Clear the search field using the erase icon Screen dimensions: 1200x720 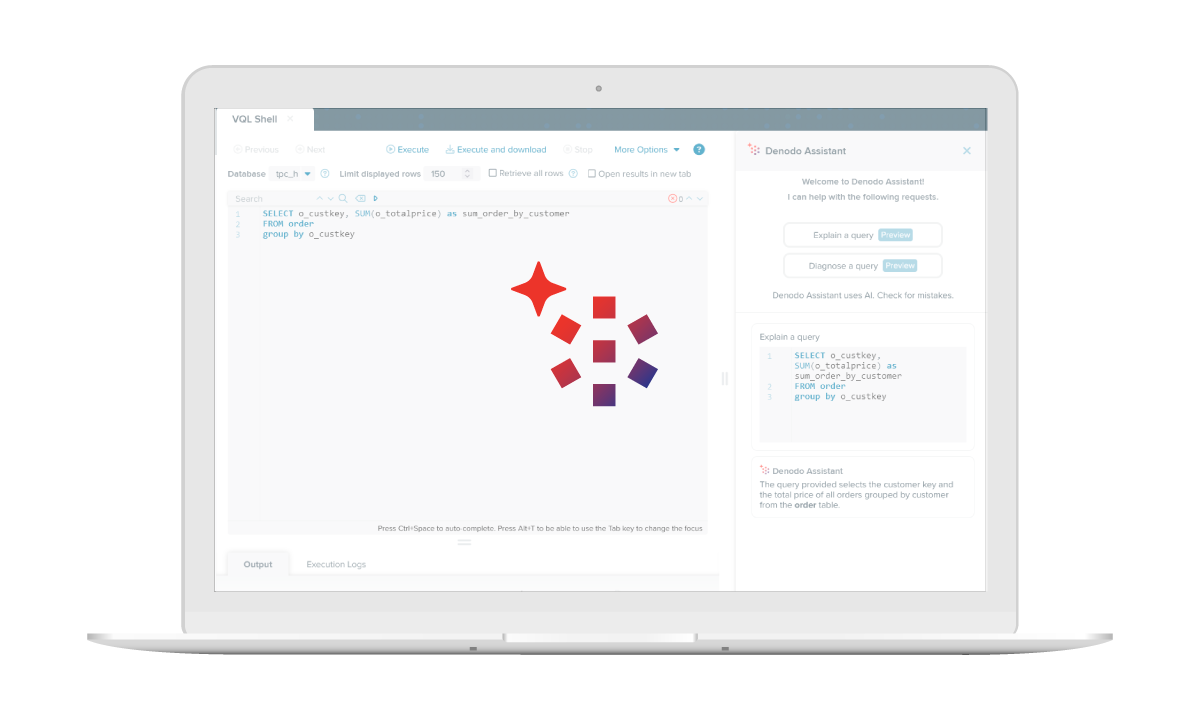click(360, 198)
